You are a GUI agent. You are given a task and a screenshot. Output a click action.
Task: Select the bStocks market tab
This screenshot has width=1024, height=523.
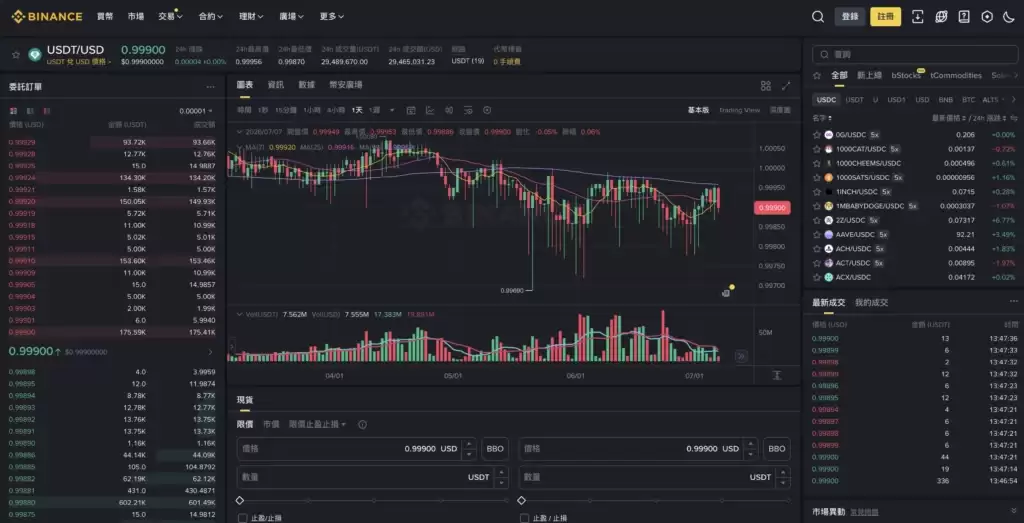click(906, 76)
